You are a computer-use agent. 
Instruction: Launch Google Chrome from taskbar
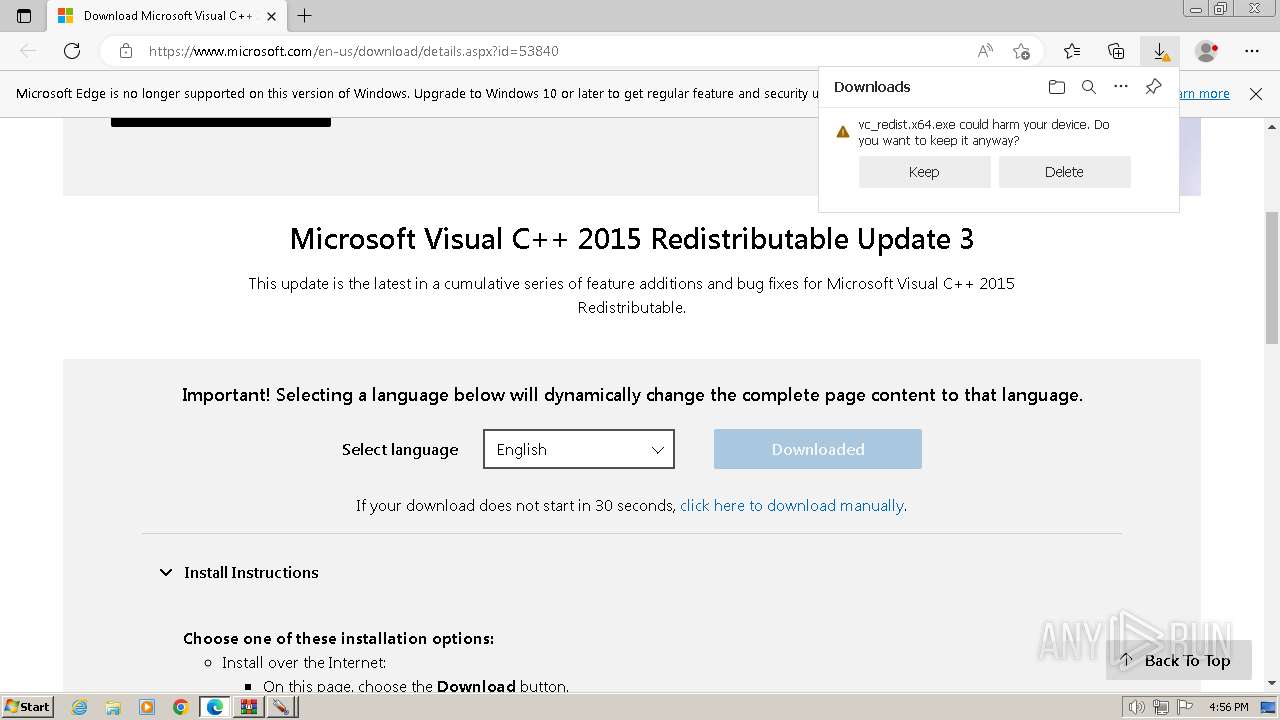click(181, 707)
